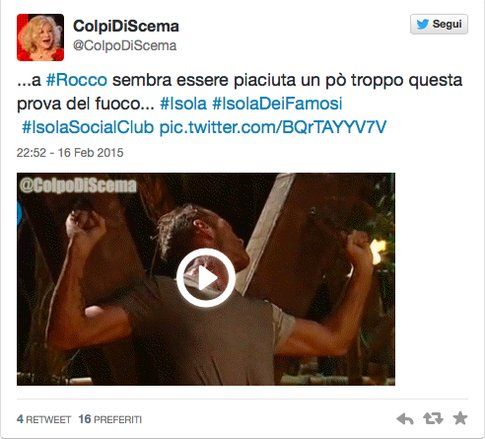This screenshot has height=439, width=485.
Task: Open the #IsolaDeiFamosi hashtag
Action: (x=277, y=103)
